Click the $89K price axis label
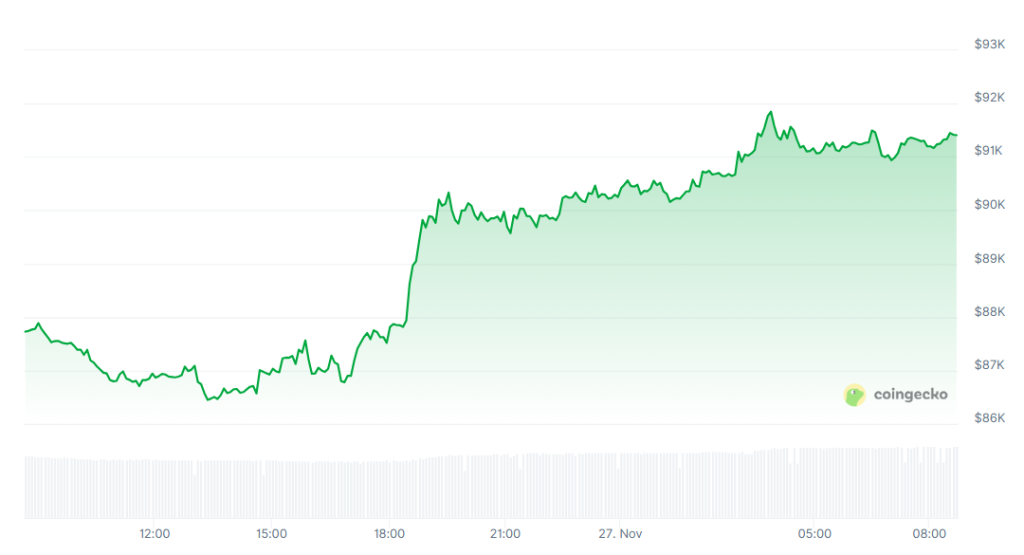This screenshot has width=1024, height=555. point(989,258)
